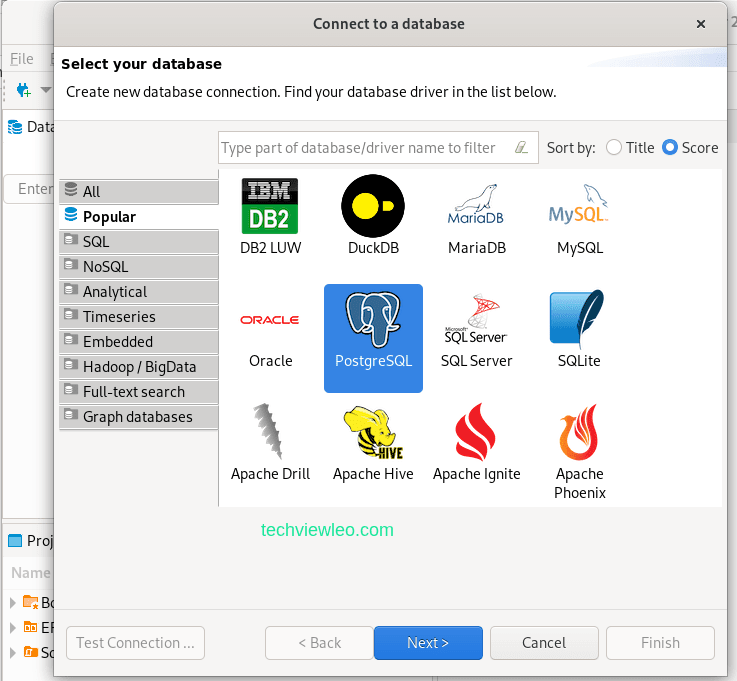
Task: Click the Cancel button
Action: point(544,642)
